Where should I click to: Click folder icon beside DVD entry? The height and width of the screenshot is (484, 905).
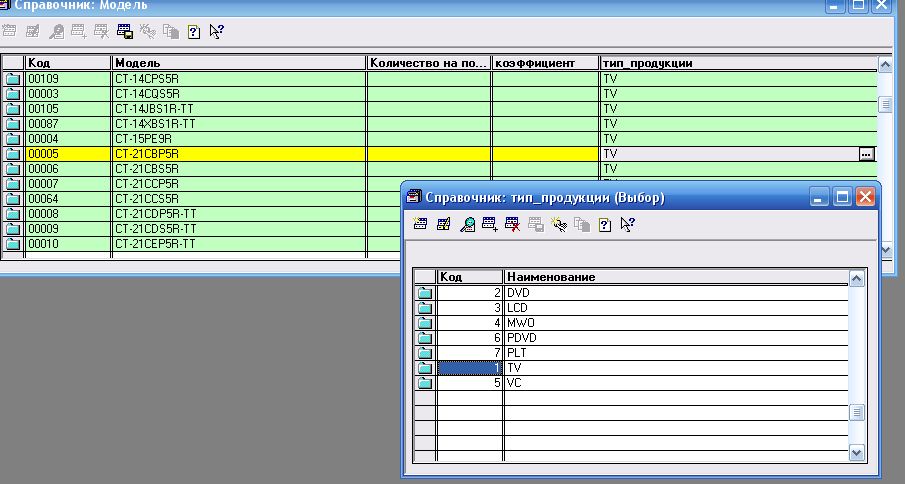pos(425,293)
